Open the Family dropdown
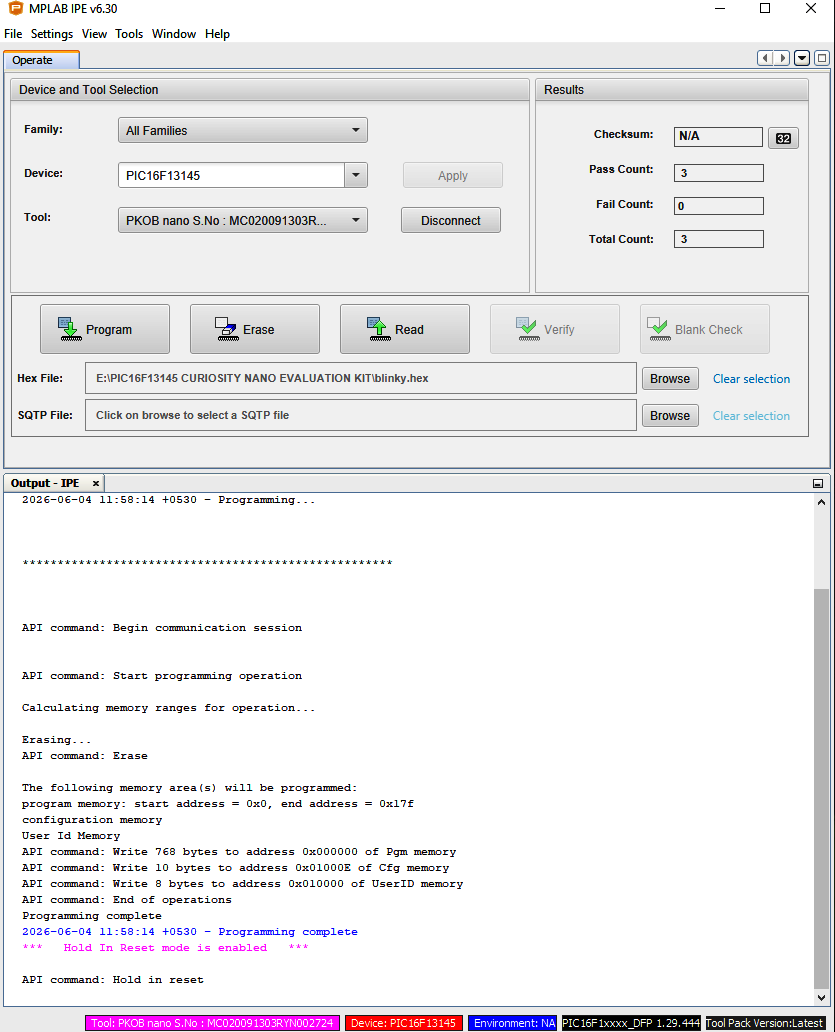835x1032 pixels. 243,130
